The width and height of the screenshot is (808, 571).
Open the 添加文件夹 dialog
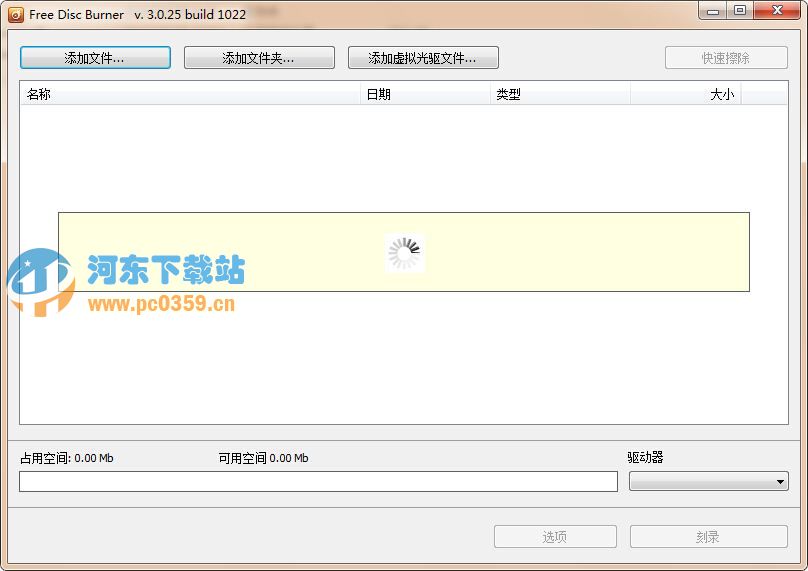pos(259,58)
